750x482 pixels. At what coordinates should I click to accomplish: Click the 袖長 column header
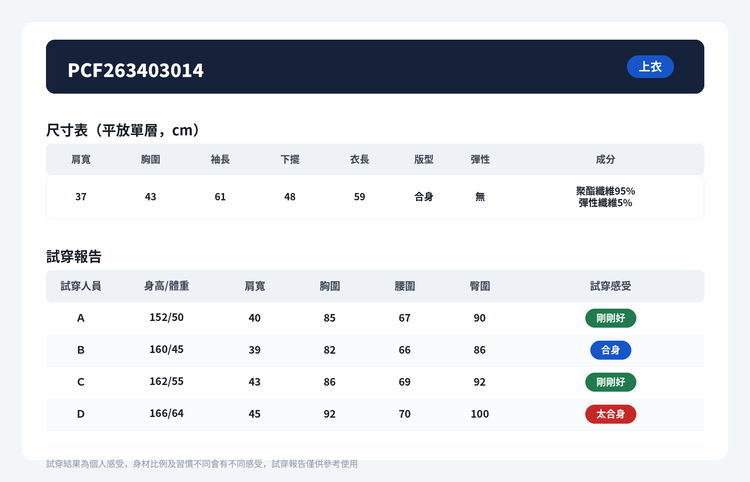tap(220, 159)
